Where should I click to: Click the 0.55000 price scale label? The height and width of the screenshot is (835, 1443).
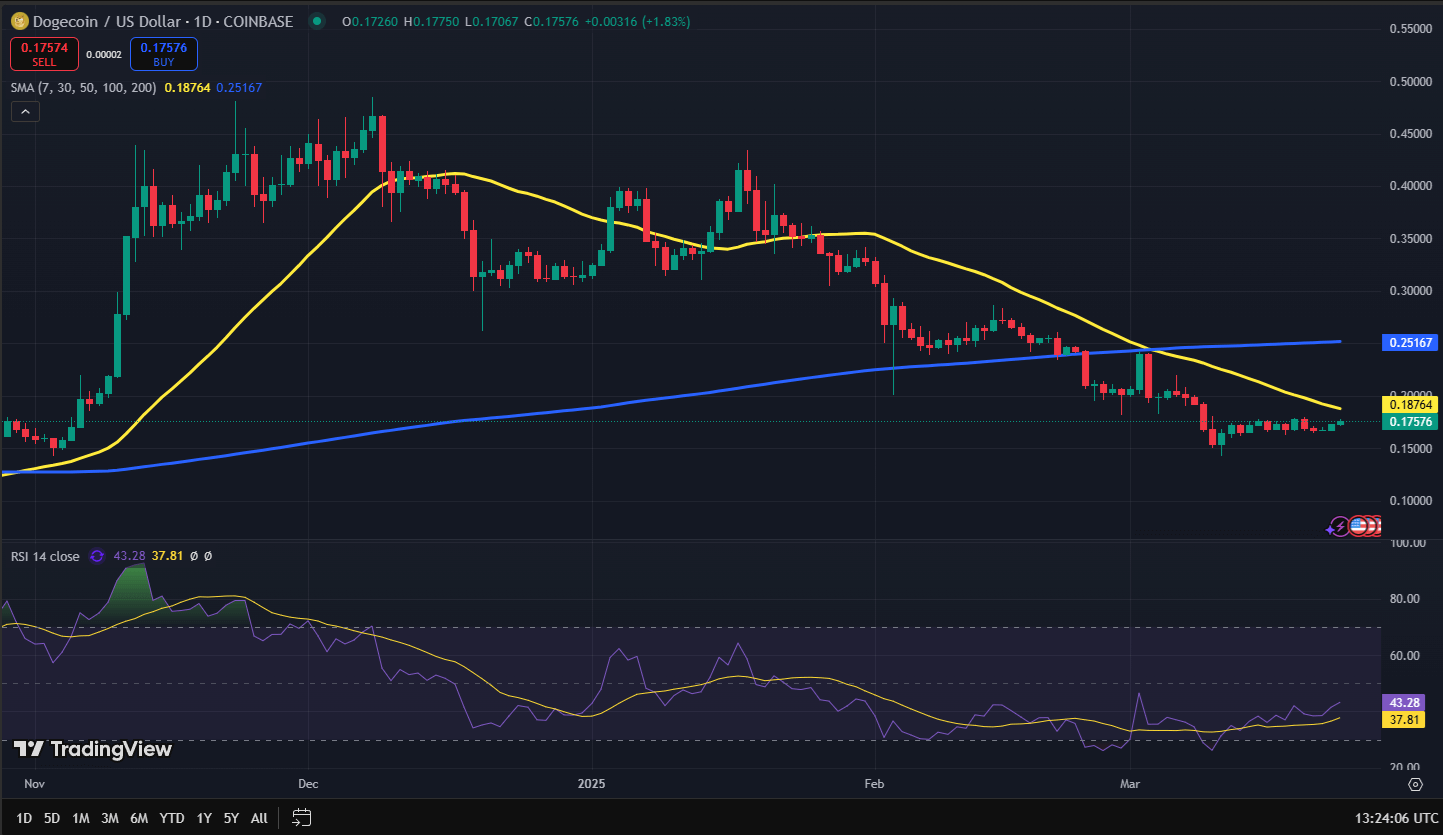click(1410, 29)
